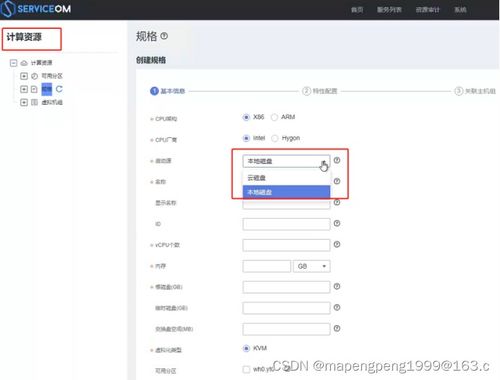Select 可用分区 in the resource tree

[x=52, y=76]
